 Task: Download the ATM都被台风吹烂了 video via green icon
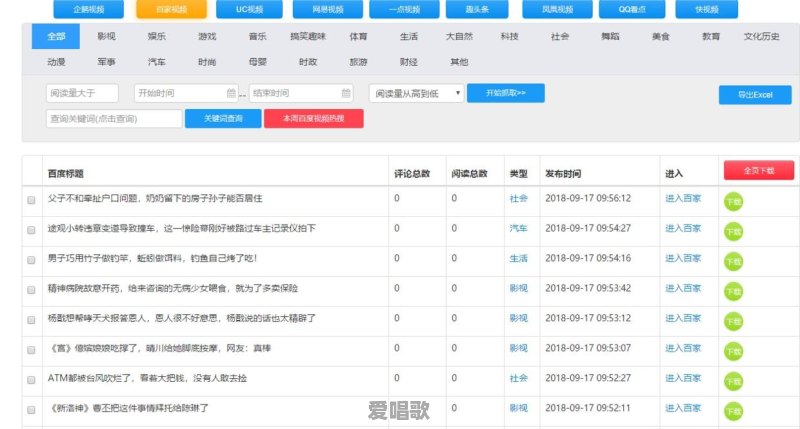pyautogui.click(x=733, y=382)
